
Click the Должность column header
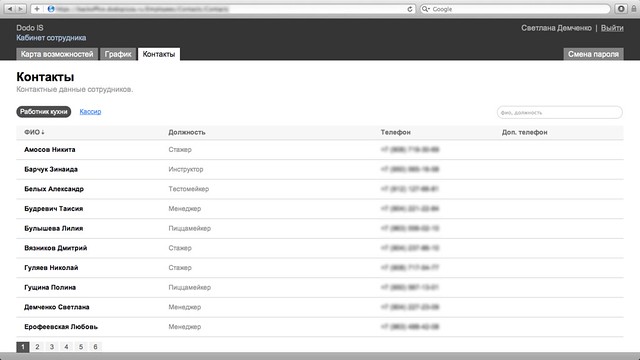(187, 132)
